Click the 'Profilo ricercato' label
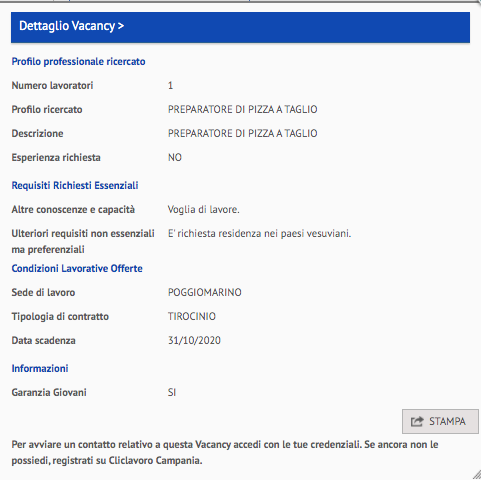Image resolution: width=481 pixels, height=480 pixels. tap(47, 110)
